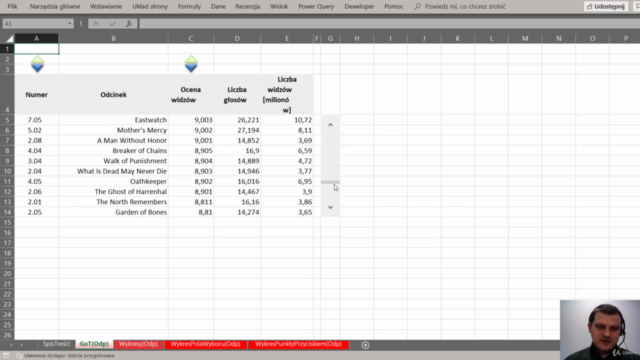Viewport: 640px width, 360px height.
Task: Select column H header
Action: click(357, 38)
